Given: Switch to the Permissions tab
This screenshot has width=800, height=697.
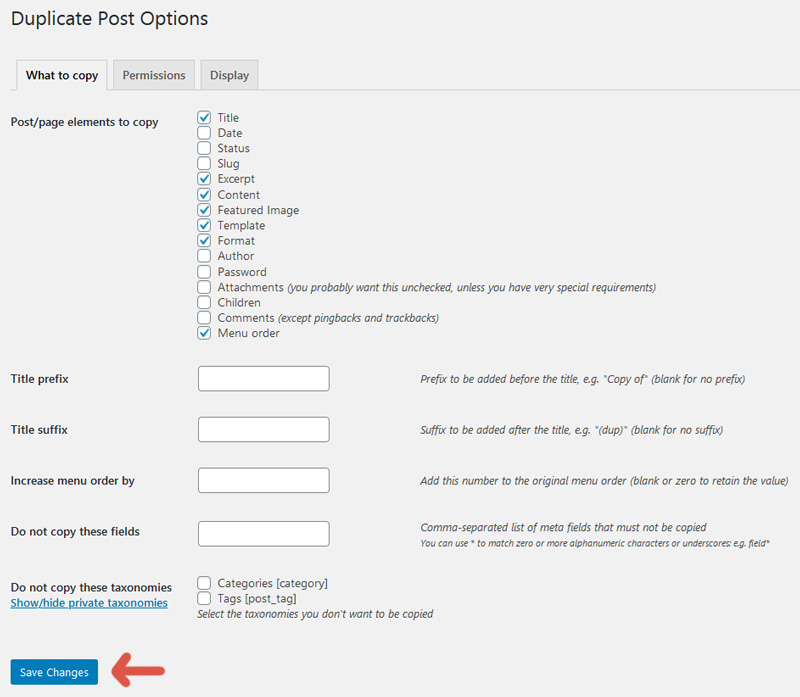Looking at the screenshot, I should pos(154,75).
